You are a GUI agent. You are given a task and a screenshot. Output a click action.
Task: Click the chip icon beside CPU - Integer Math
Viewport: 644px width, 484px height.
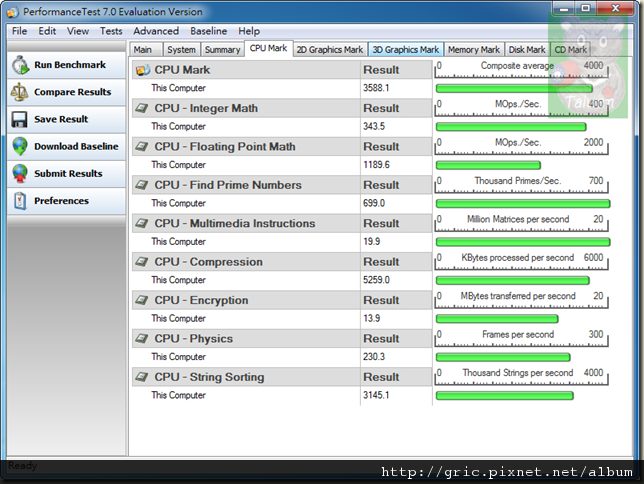tap(142, 108)
